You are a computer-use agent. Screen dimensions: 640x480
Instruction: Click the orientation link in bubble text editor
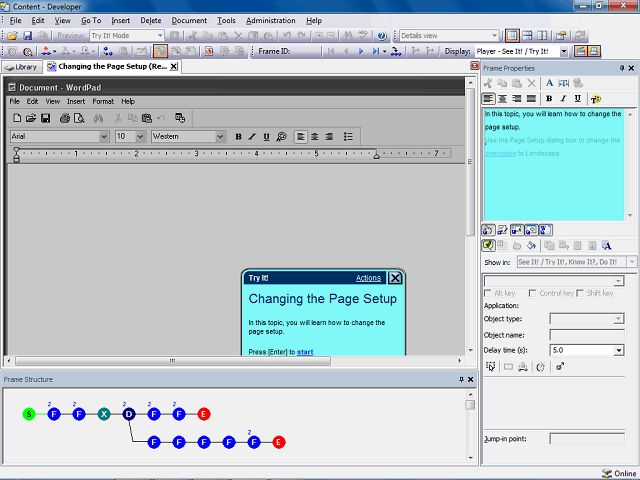(x=501, y=153)
